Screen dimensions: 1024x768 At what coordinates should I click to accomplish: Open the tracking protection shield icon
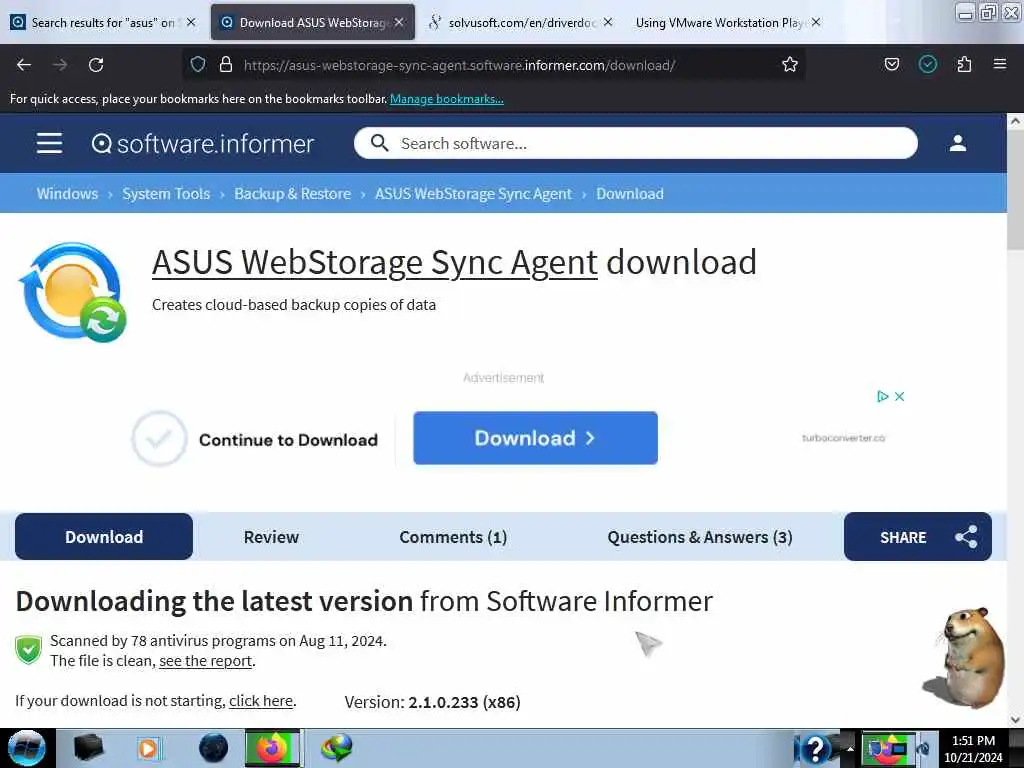point(198,64)
